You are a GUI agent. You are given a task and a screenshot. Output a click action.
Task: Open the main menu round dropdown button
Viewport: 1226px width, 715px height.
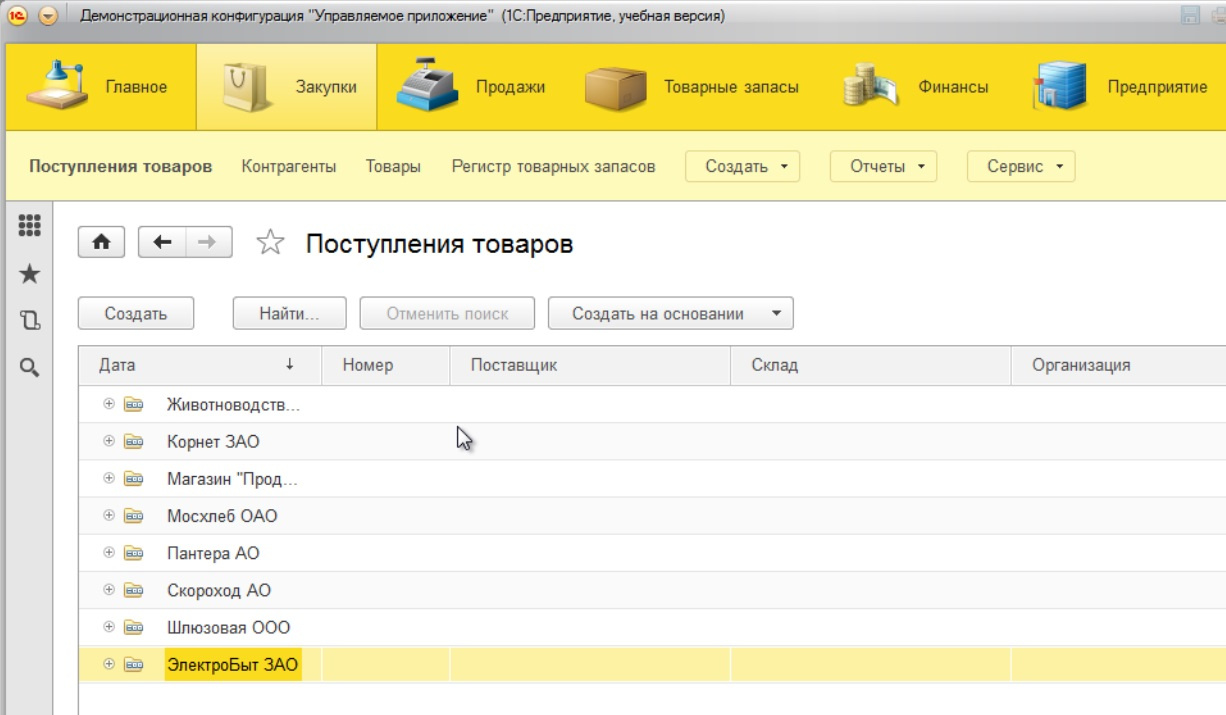(x=48, y=16)
